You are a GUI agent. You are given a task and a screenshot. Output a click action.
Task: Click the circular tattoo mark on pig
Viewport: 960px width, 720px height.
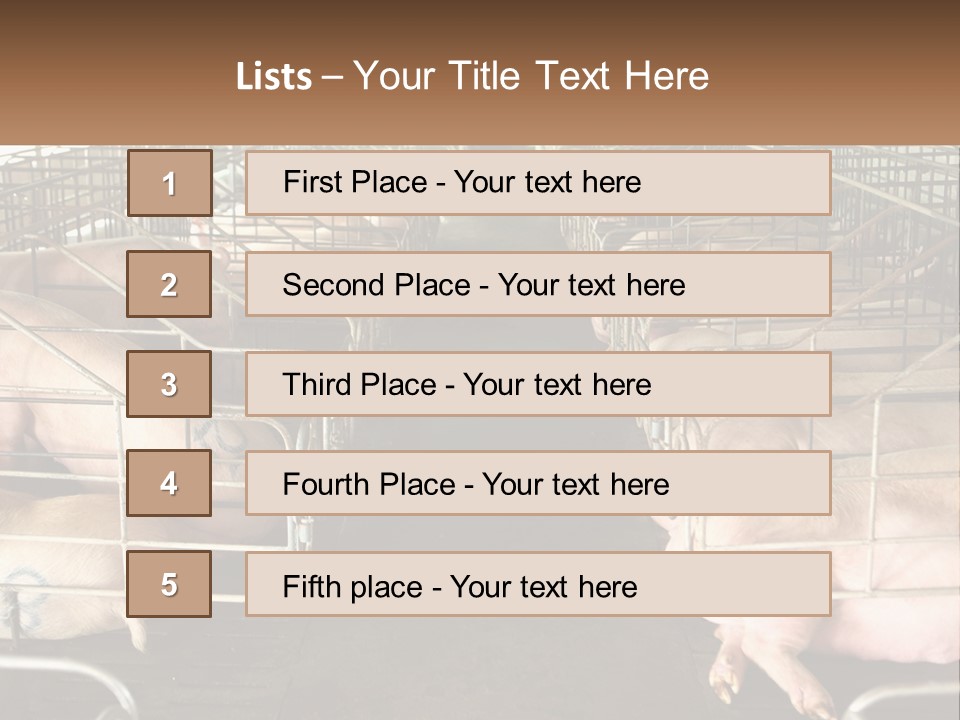click(23, 597)
